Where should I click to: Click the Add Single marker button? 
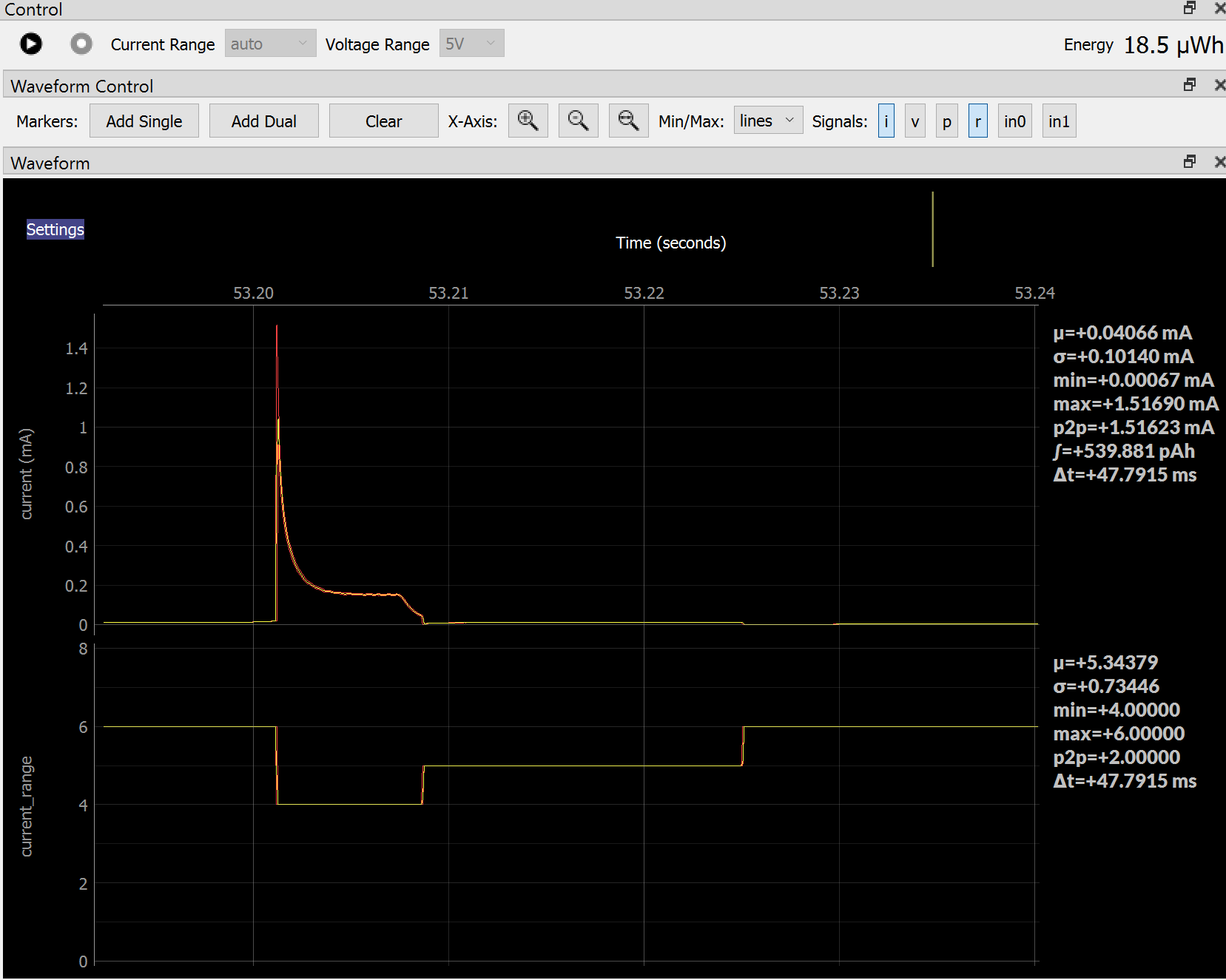coord(144,121)
